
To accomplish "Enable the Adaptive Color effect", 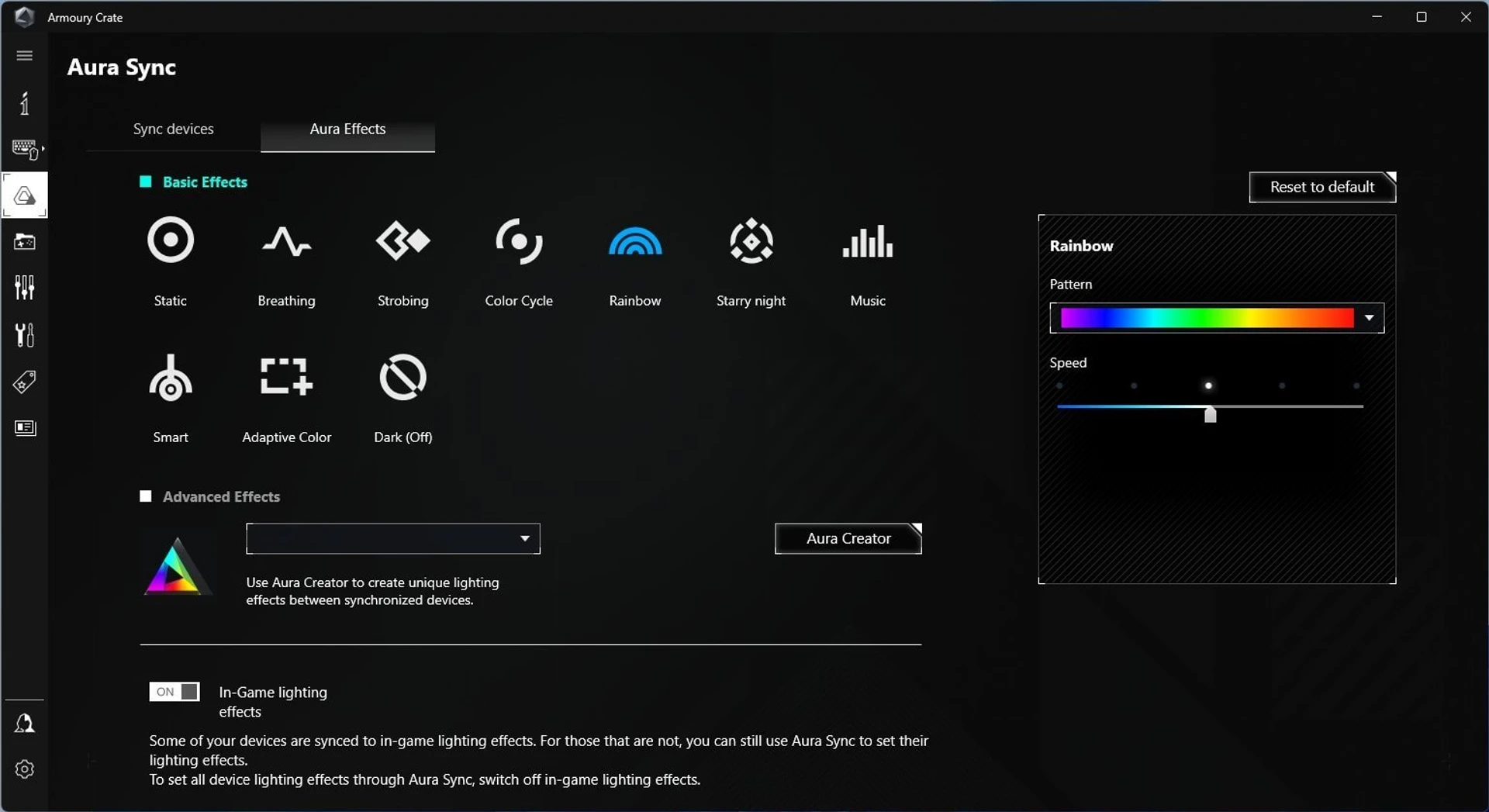I will coord(286,376).
